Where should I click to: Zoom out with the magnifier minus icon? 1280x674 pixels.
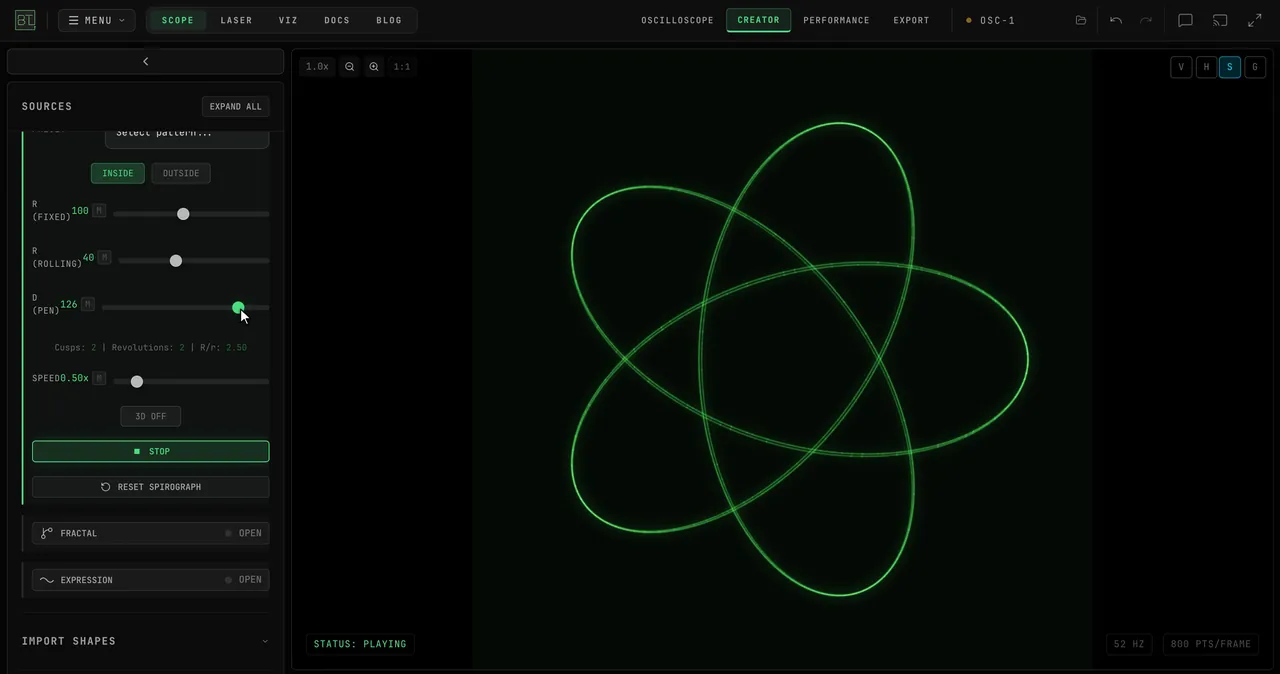(x=350, y=67)
